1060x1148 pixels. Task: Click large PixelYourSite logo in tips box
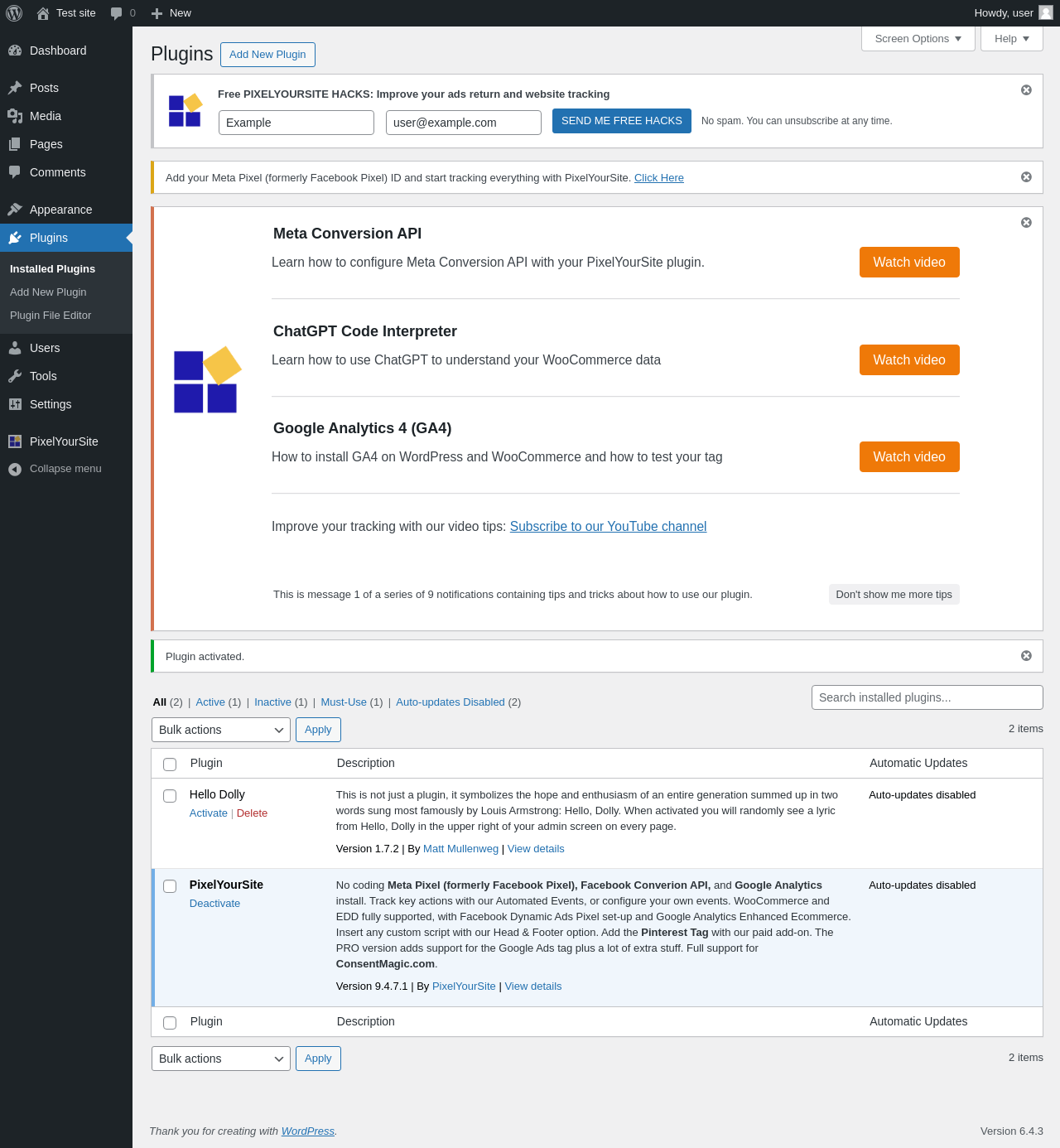click(207, 379)
